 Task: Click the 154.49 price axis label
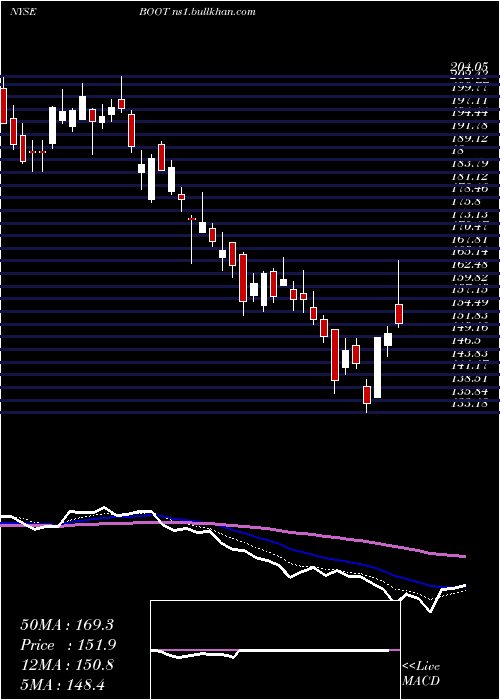click(x=469, y=302)
